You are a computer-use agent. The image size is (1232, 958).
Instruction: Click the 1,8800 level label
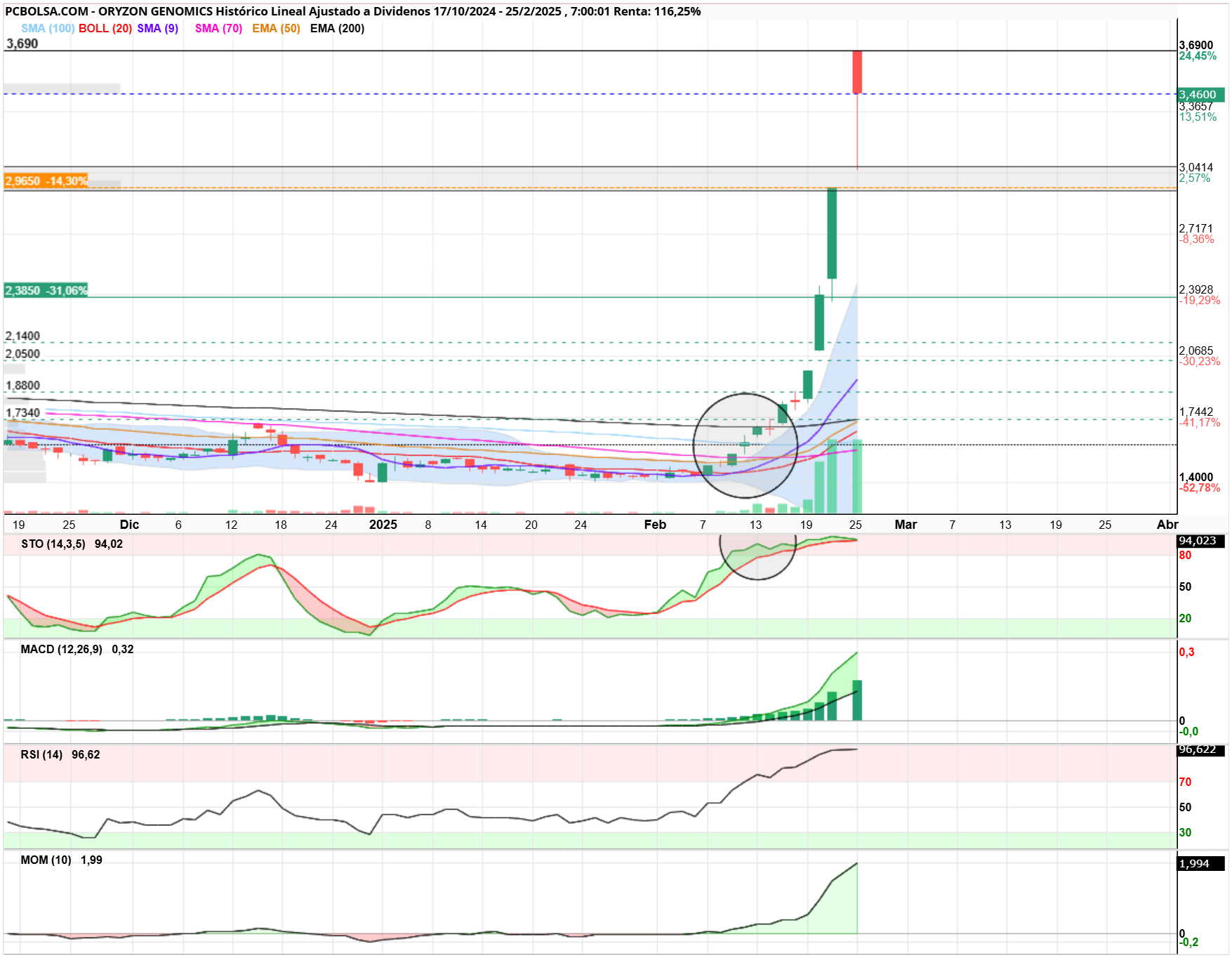click(x=22, y=386)
